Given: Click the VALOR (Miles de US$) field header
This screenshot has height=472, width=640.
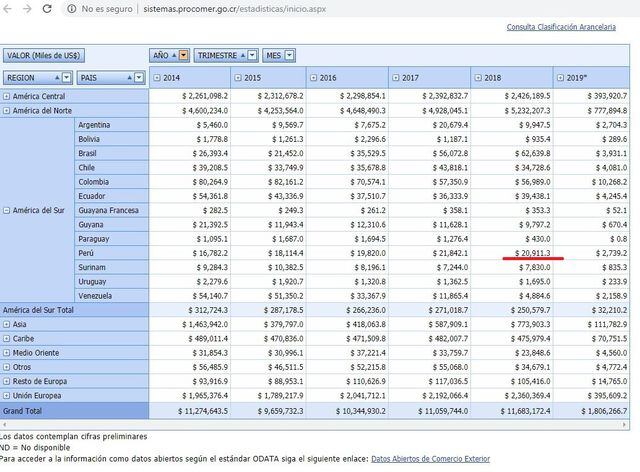Looking at the screenshot, I should point(44,55).
